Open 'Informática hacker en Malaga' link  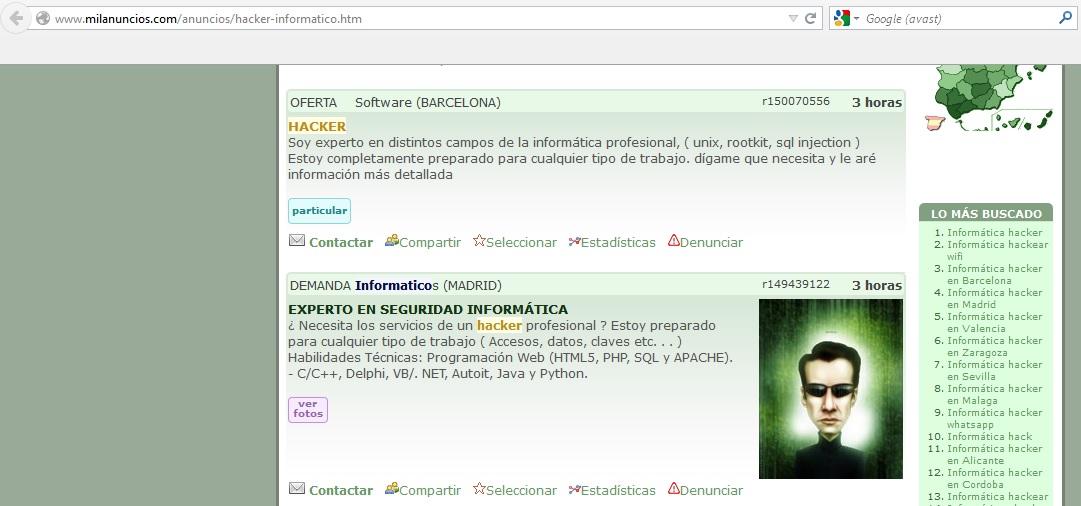point(995,394)
